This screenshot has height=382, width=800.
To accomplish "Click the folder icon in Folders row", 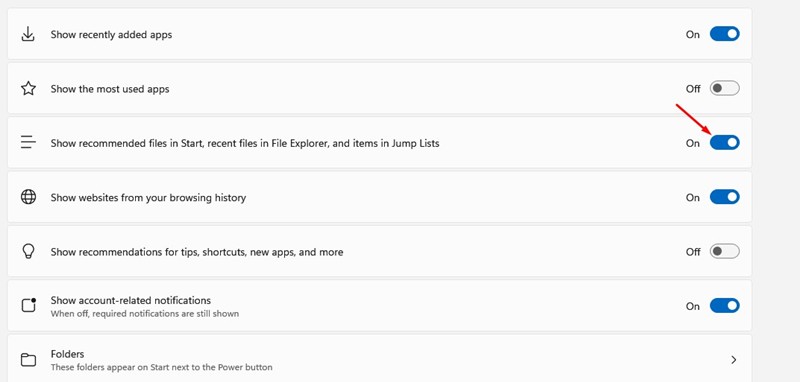I will (x=28, y=360).
